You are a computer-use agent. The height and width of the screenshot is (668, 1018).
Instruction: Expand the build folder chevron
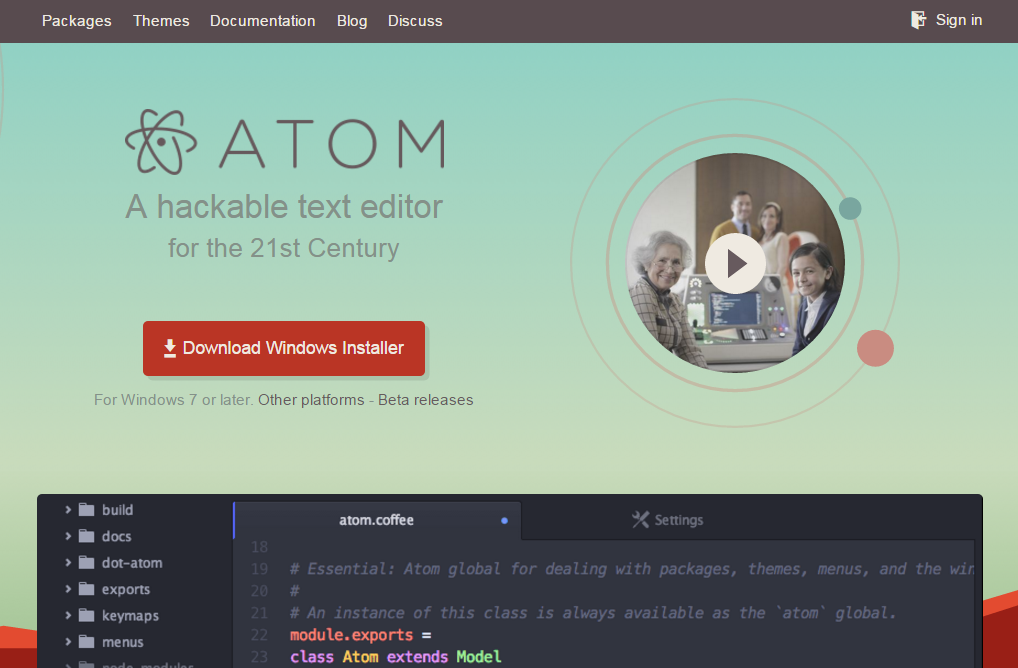[68, 510]
